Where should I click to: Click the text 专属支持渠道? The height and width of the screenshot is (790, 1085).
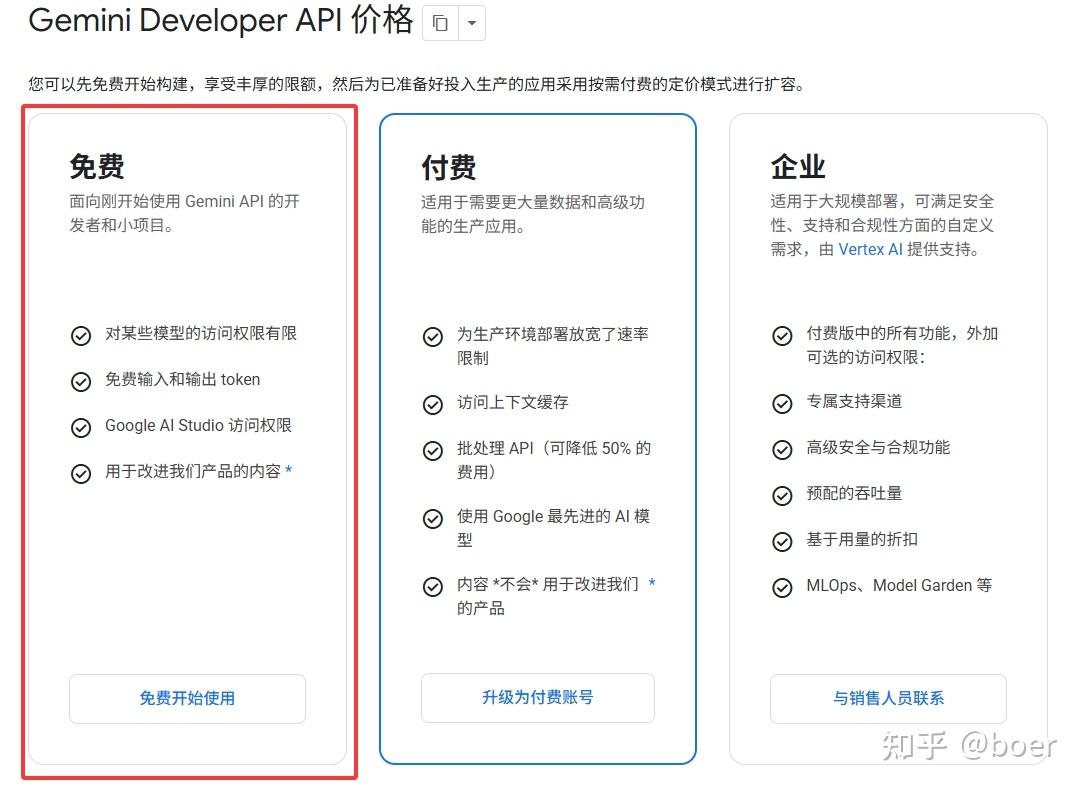click(855, 401)
